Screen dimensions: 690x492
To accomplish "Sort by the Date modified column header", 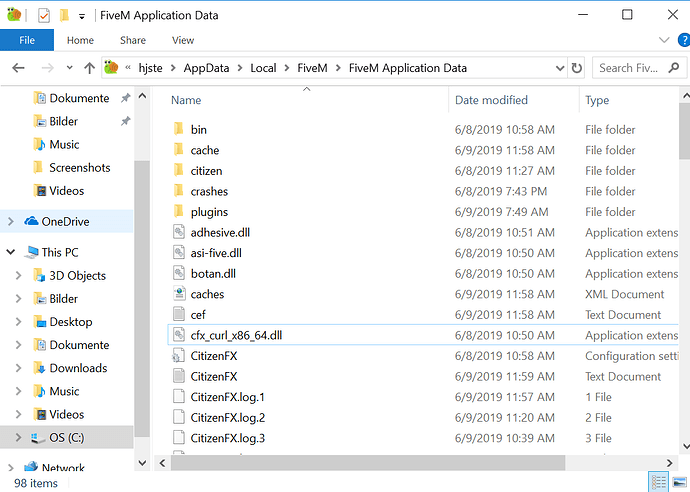I will coord(491,100).
